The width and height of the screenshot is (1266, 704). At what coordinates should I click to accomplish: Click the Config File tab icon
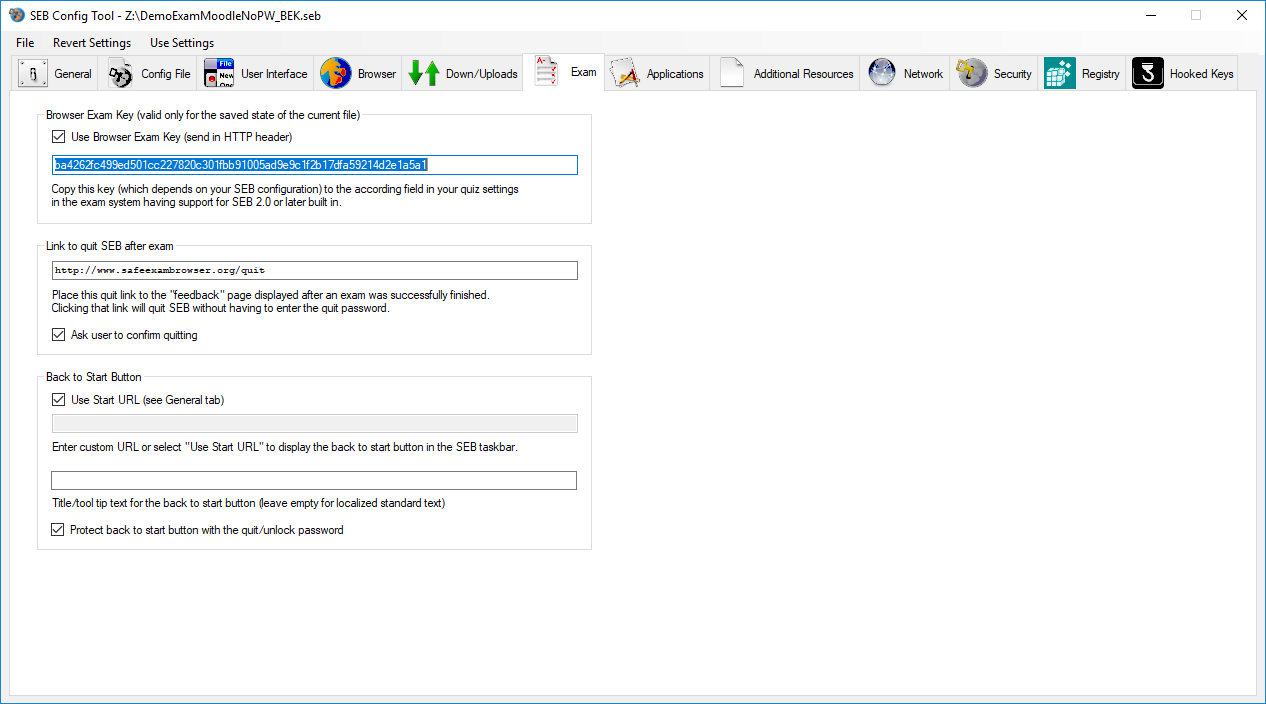(121, 74)
